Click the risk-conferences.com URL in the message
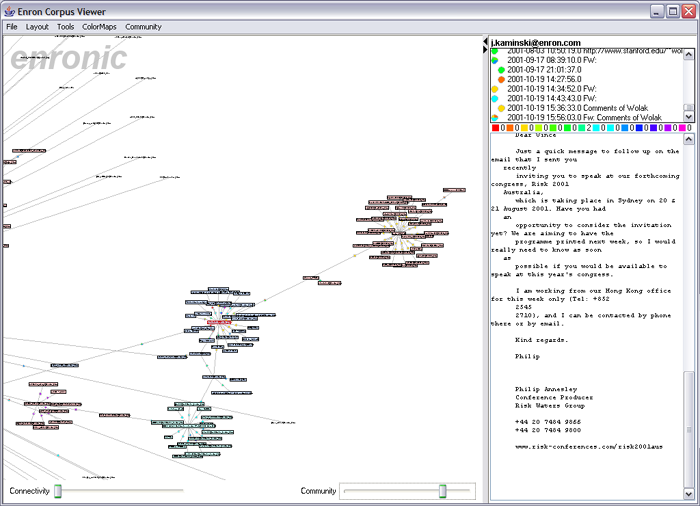Image resolution: width=700 pixels, height=506 pixels. (x=589, y=447)
